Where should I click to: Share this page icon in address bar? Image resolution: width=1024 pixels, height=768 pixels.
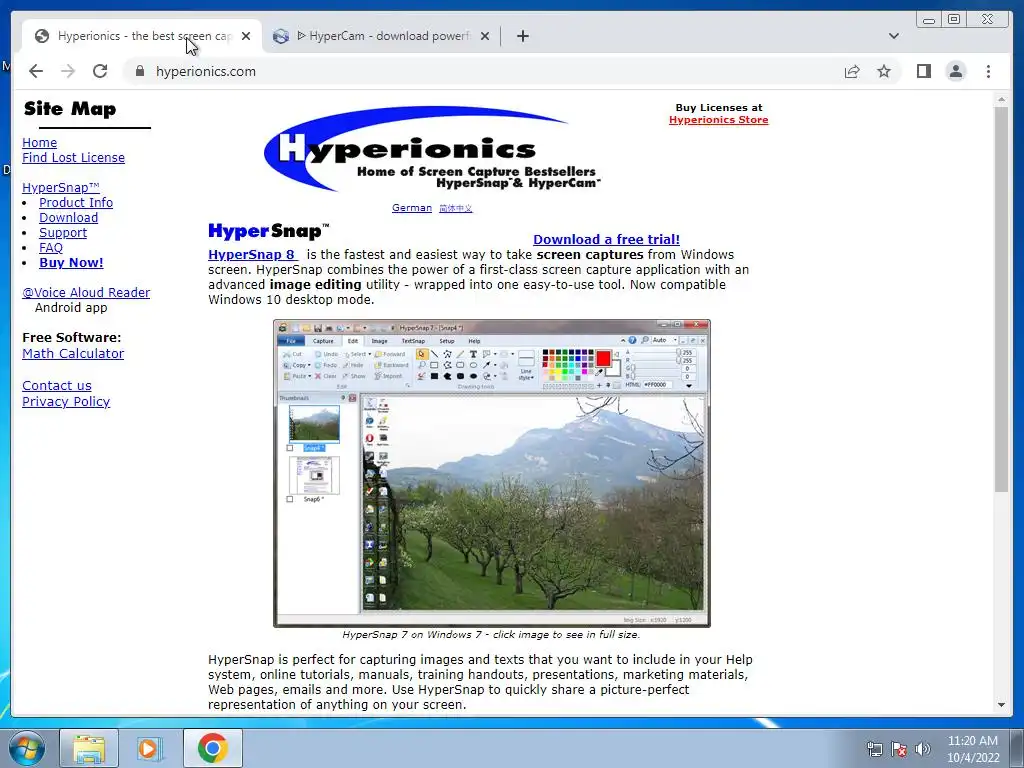coord(852,71)
